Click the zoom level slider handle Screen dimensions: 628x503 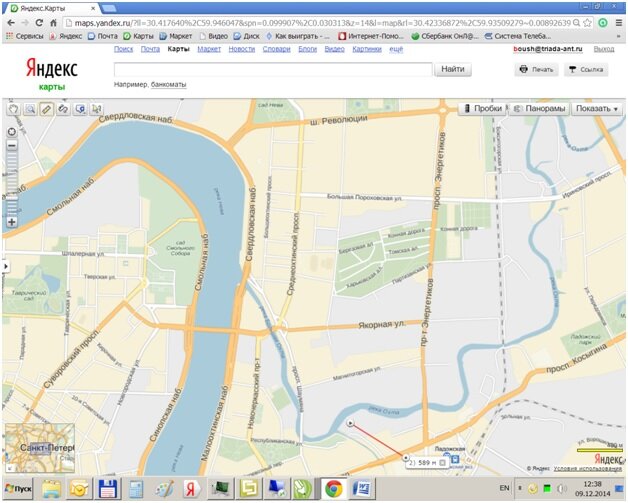[x=12, y=197]
